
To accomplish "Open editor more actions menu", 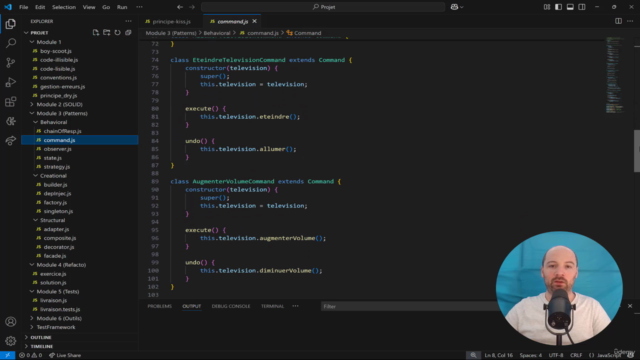I will pos(630,21).
